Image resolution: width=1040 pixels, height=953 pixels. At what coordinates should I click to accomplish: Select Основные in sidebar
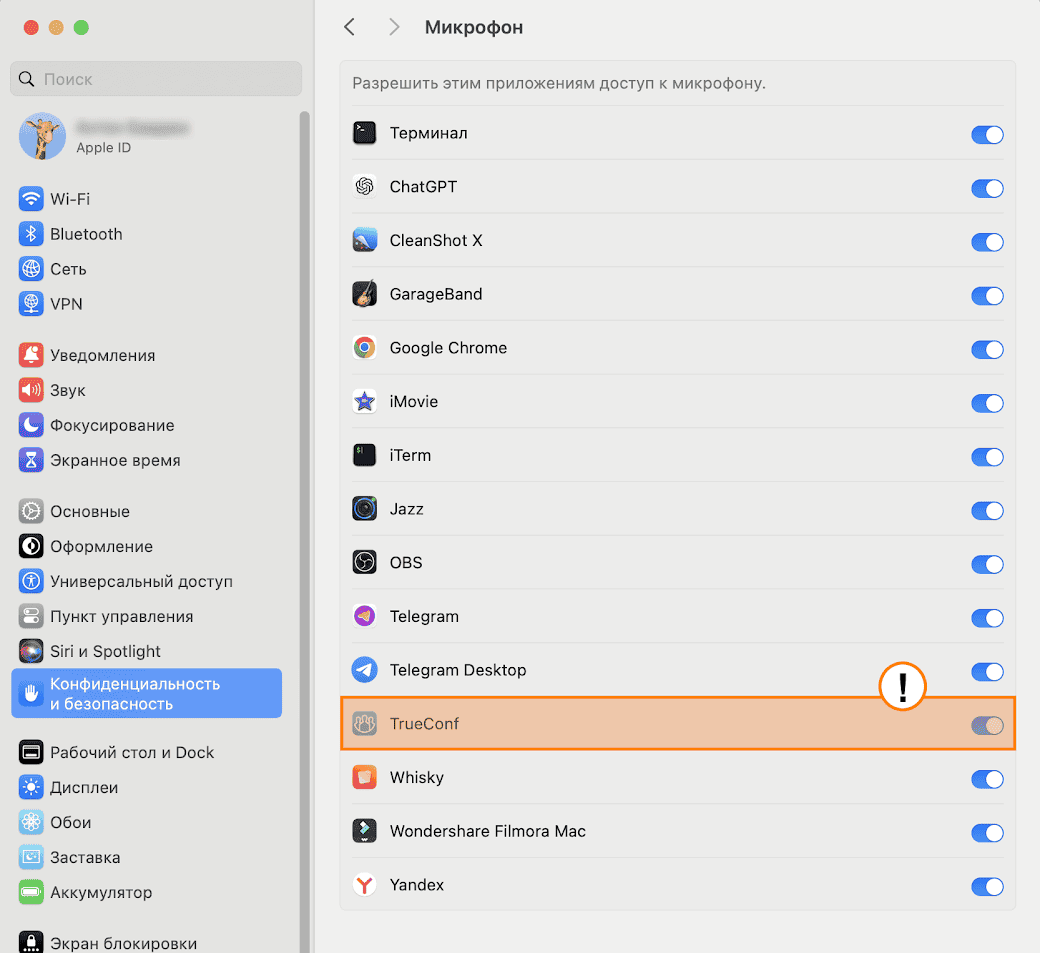pyautogui.click(x=147, y=511)
